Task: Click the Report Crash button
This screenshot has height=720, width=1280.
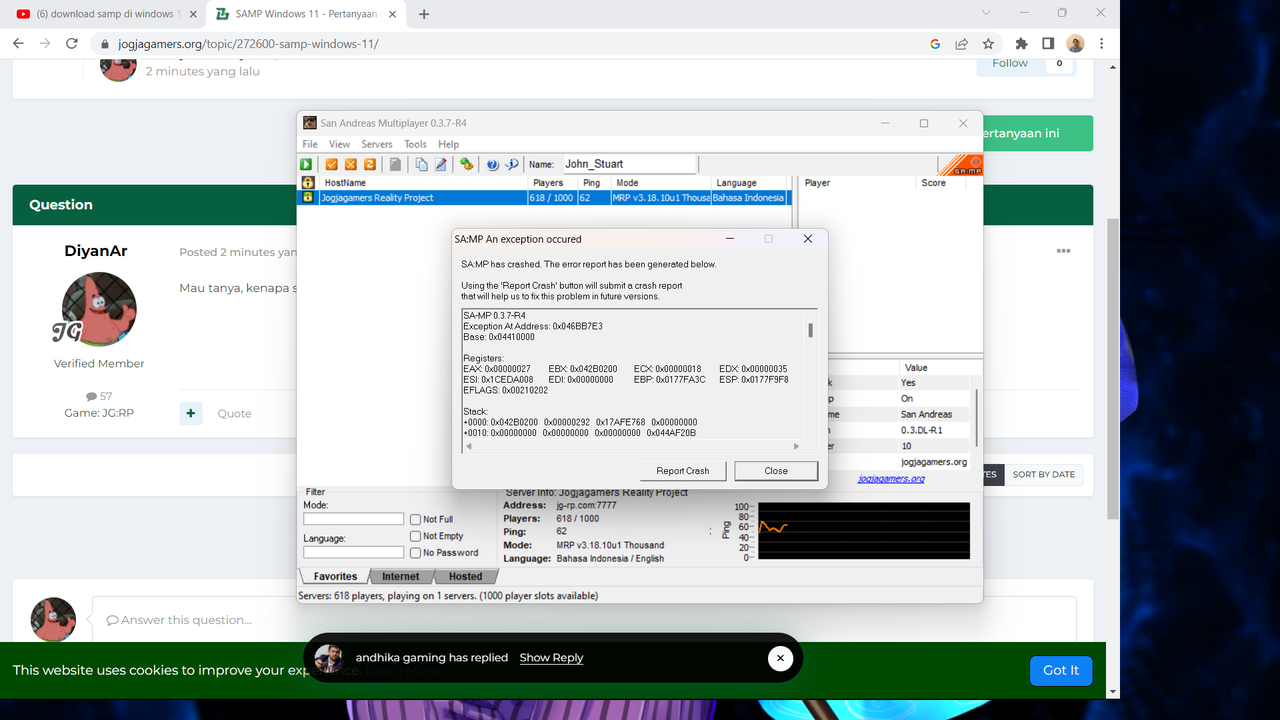Action: click(683, 470)
